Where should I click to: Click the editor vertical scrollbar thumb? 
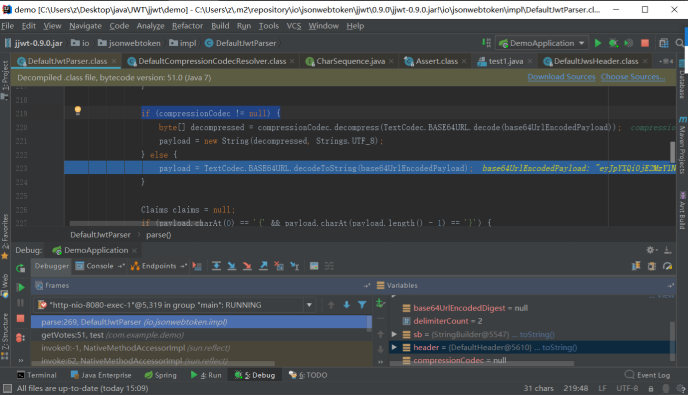click(673, 152)
